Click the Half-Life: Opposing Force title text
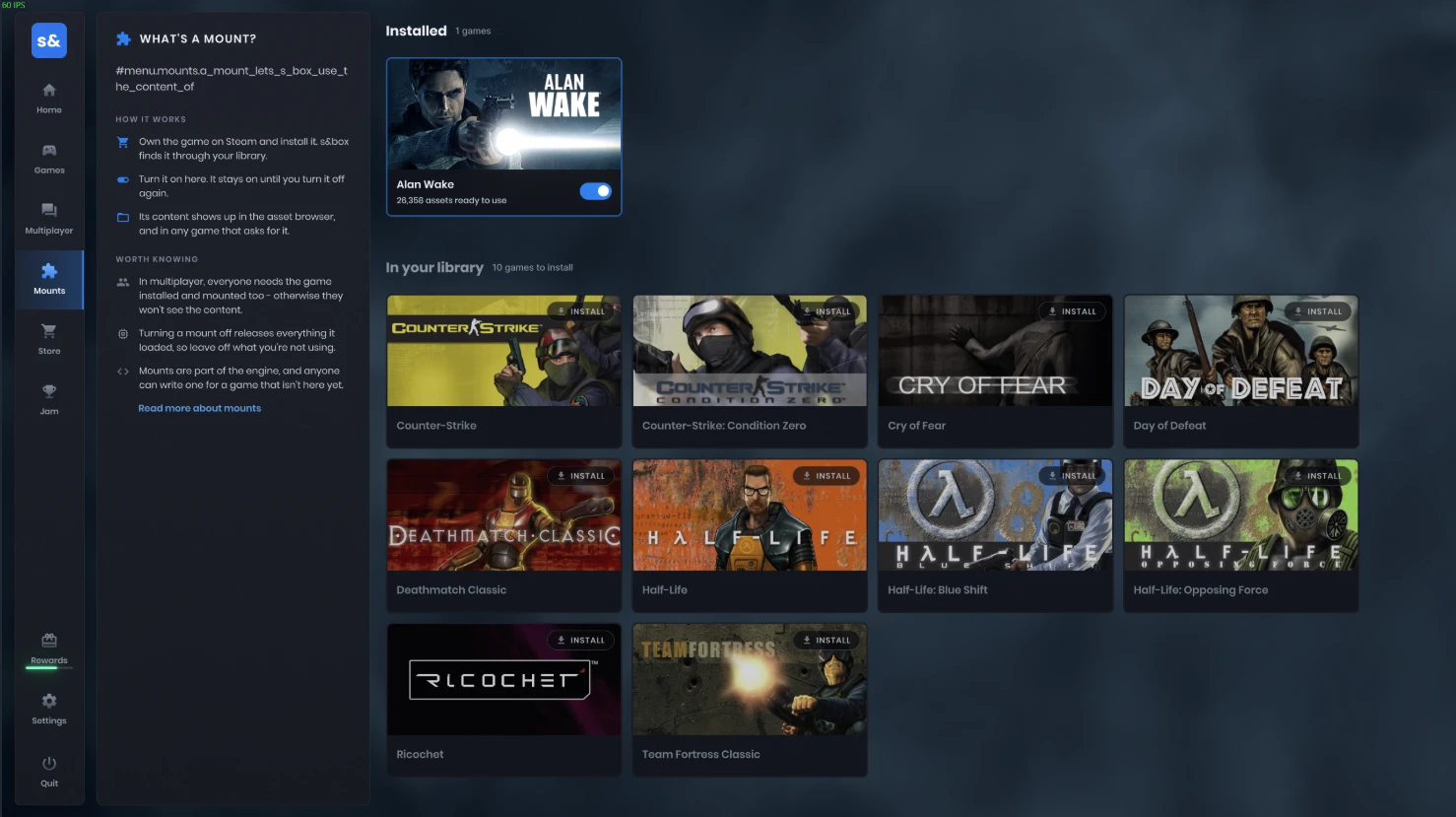The height and width of the screenshot is (817, 1456). (1201, 590)
